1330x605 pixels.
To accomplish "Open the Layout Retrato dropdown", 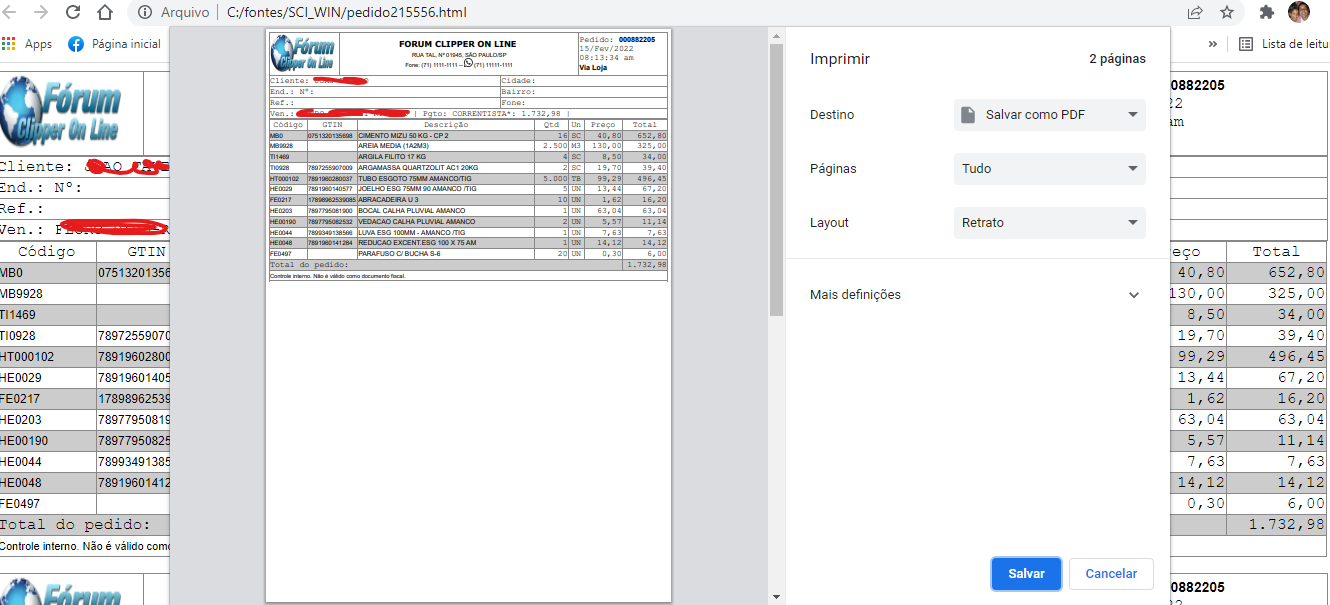I will pos(1050,223).
